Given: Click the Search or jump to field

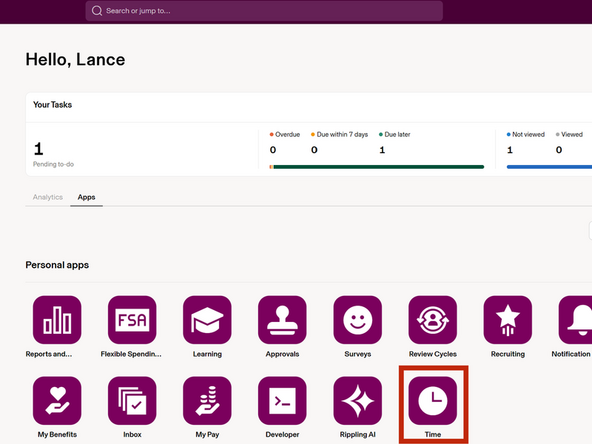Looking at the screenshot, I should tap(264, 11).
